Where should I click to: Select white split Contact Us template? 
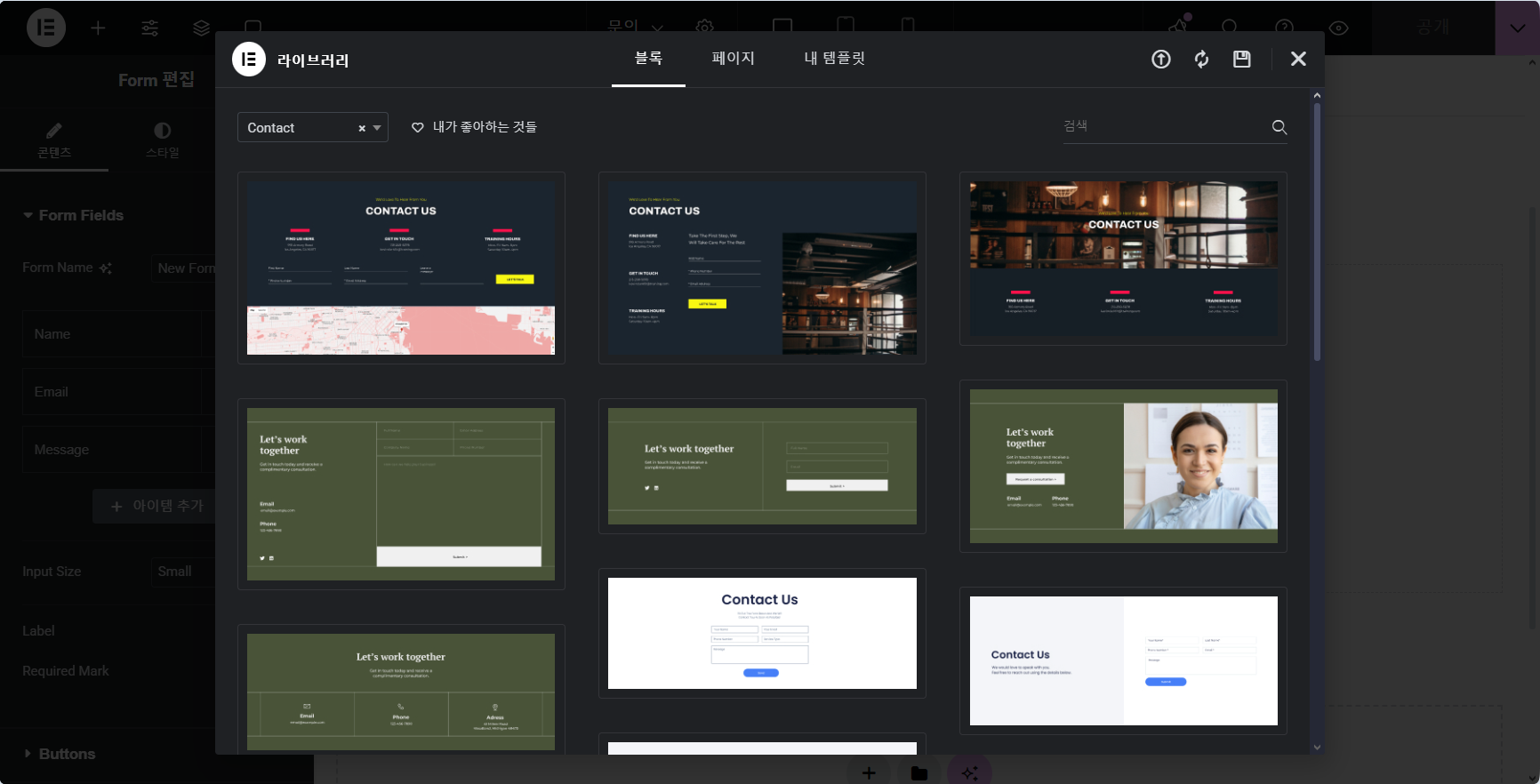tap(1123, 660)
